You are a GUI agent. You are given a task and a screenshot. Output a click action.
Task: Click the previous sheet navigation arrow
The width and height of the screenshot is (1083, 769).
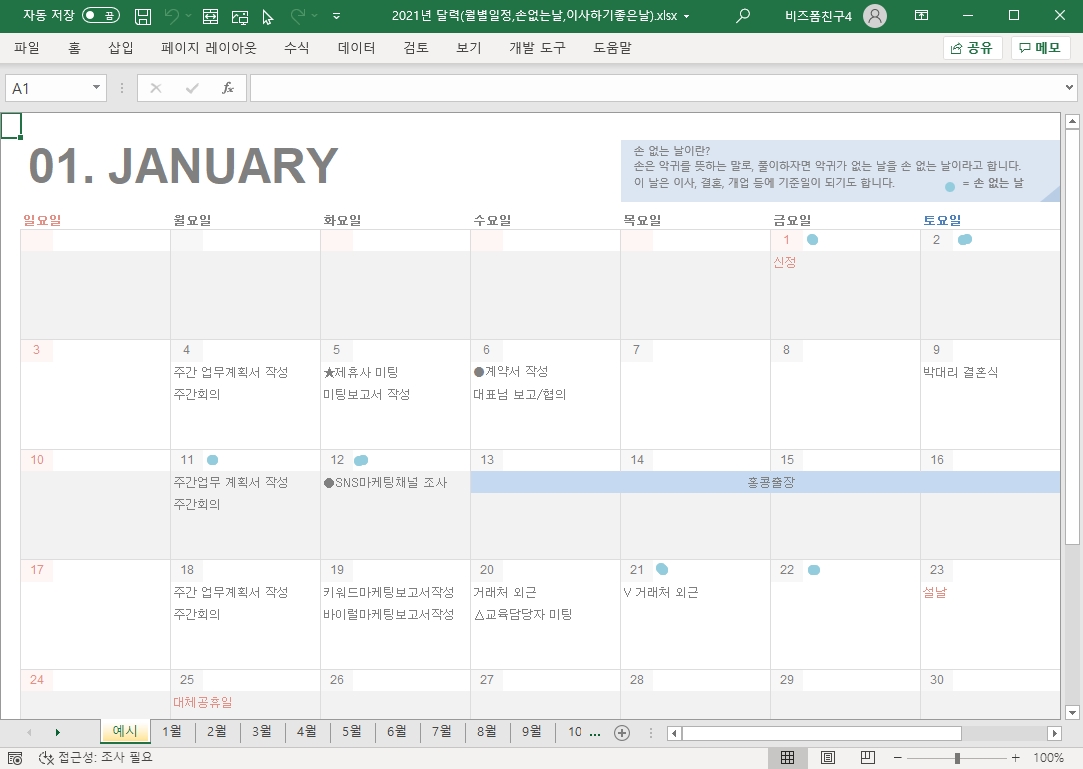click(x=29, y=732)
